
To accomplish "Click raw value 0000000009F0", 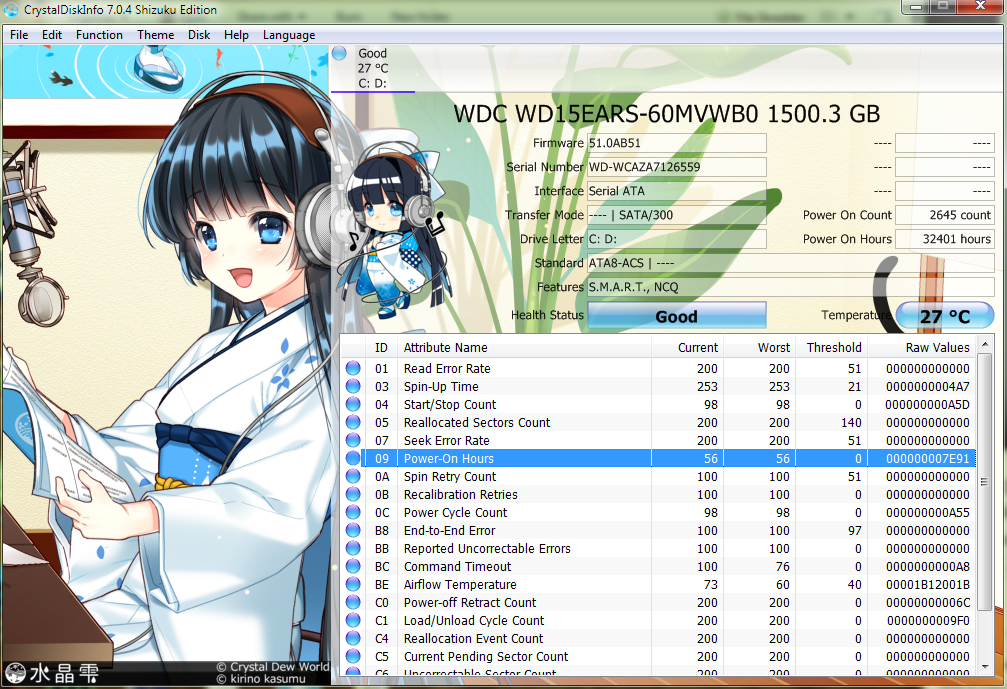I will click(928, 620).
